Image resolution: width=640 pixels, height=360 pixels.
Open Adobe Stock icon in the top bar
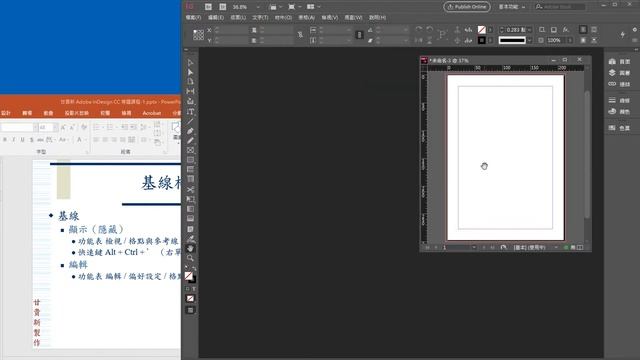[x=222, y=7]
